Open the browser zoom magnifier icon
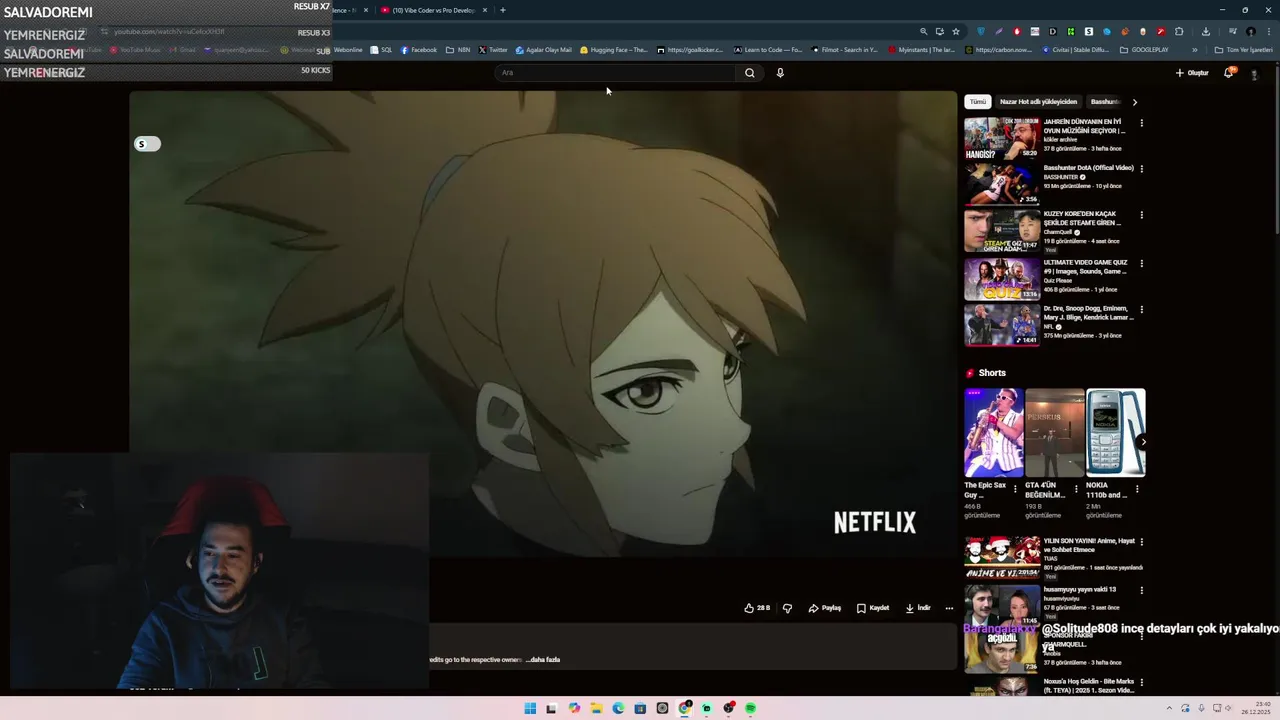Viewport: 1280px width, 720px height. point(923,31)
